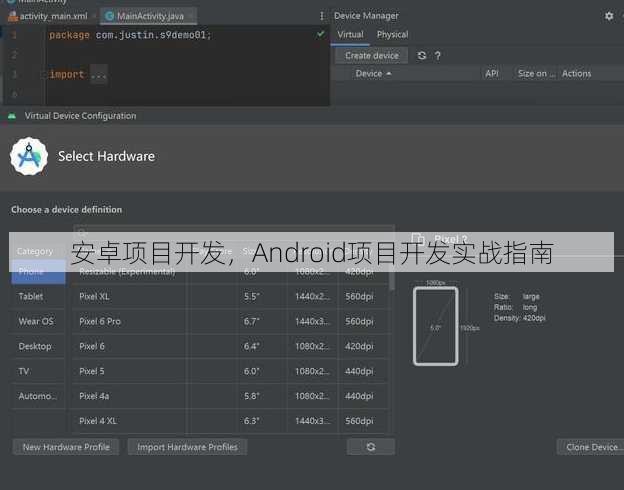
Task: Select the Pixel XL device row
Action: [230, 297]
